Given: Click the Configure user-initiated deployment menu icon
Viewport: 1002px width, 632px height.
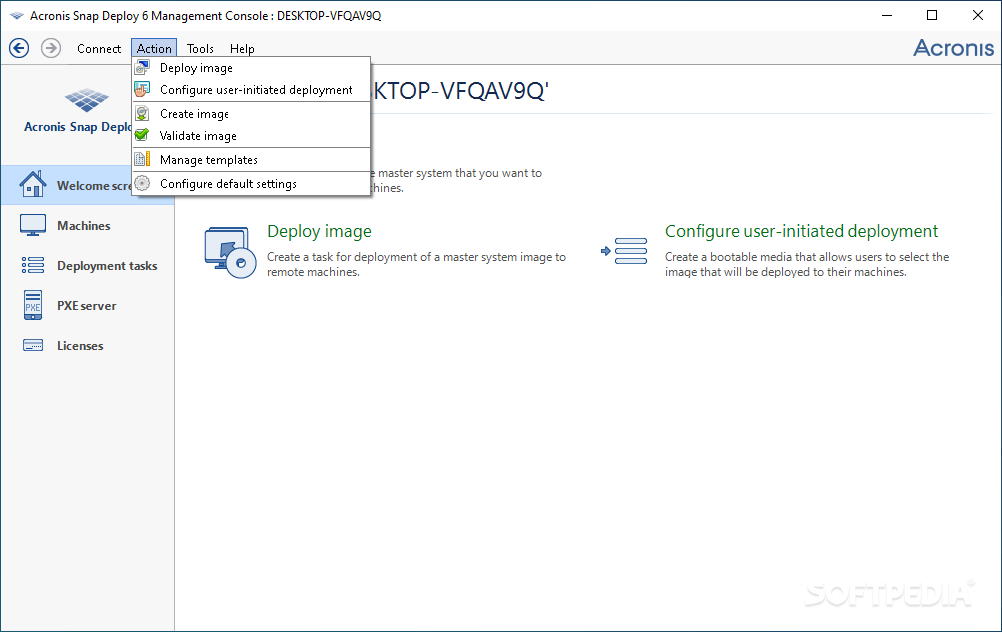Looking at the screenshot, I should coord(142,89).
